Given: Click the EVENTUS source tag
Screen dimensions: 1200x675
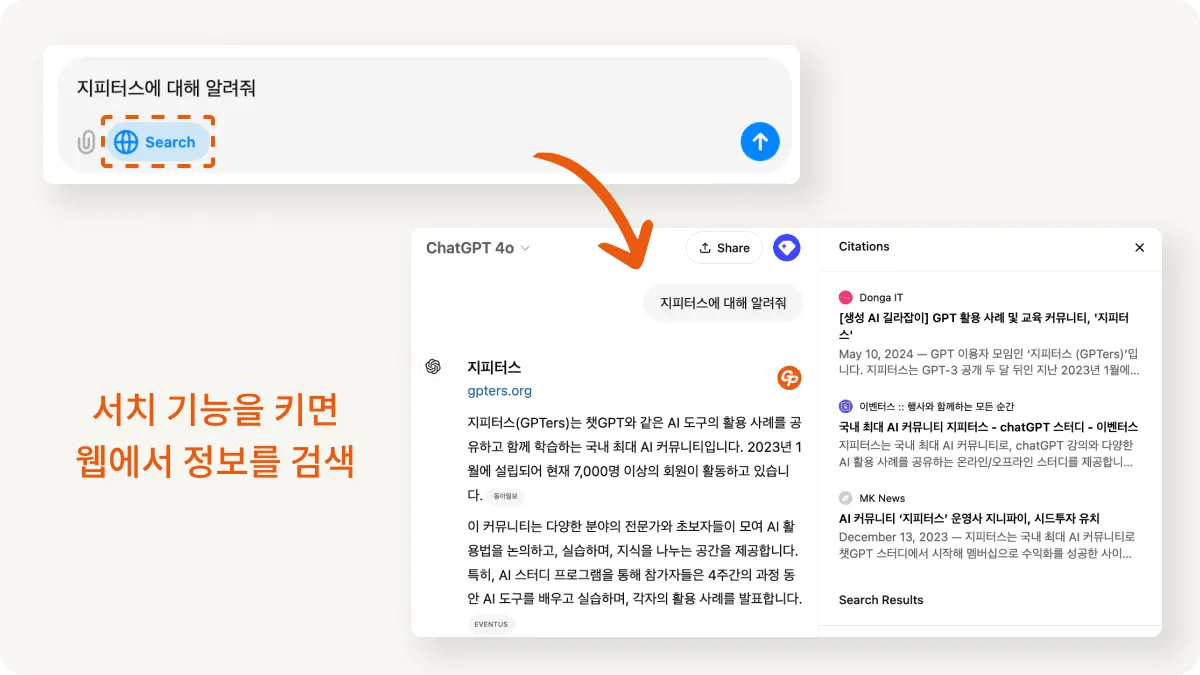Looking at the screenshot, I should point(491,624).
